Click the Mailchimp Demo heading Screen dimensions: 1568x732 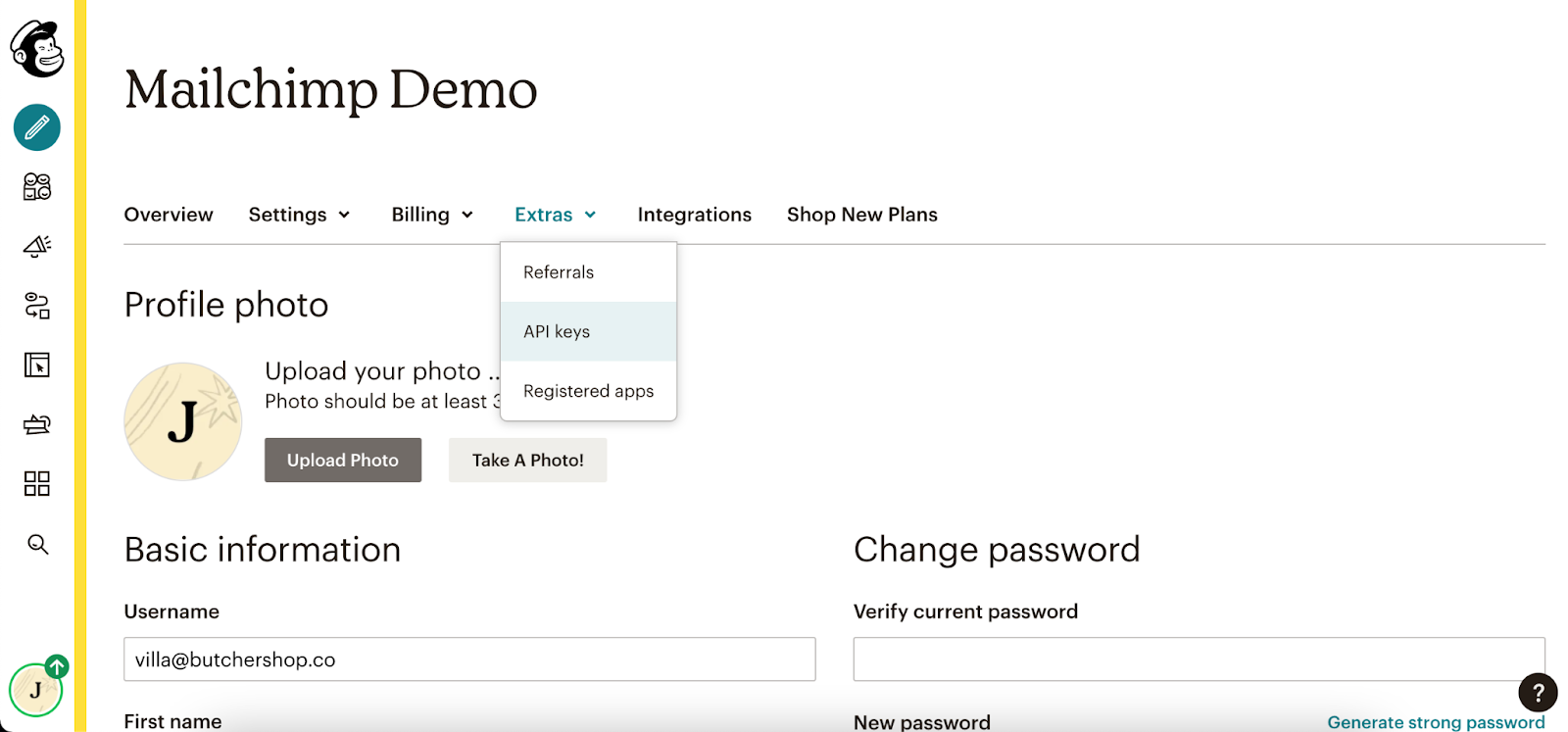[x=331, y=90]
